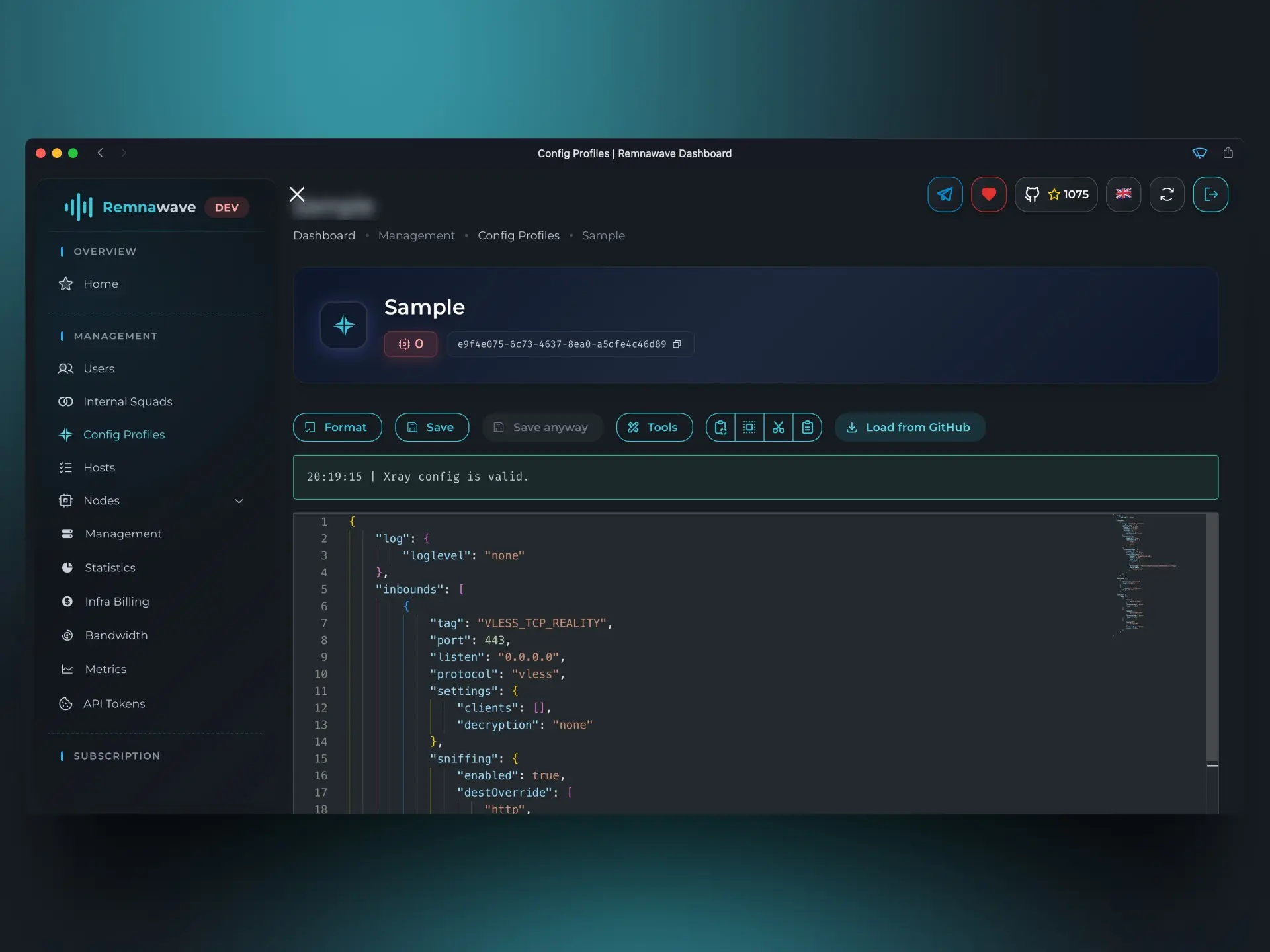Select the cut icon in the editor toolbar
Viewport: 1270px width, 952px height.
coord(778,427)
